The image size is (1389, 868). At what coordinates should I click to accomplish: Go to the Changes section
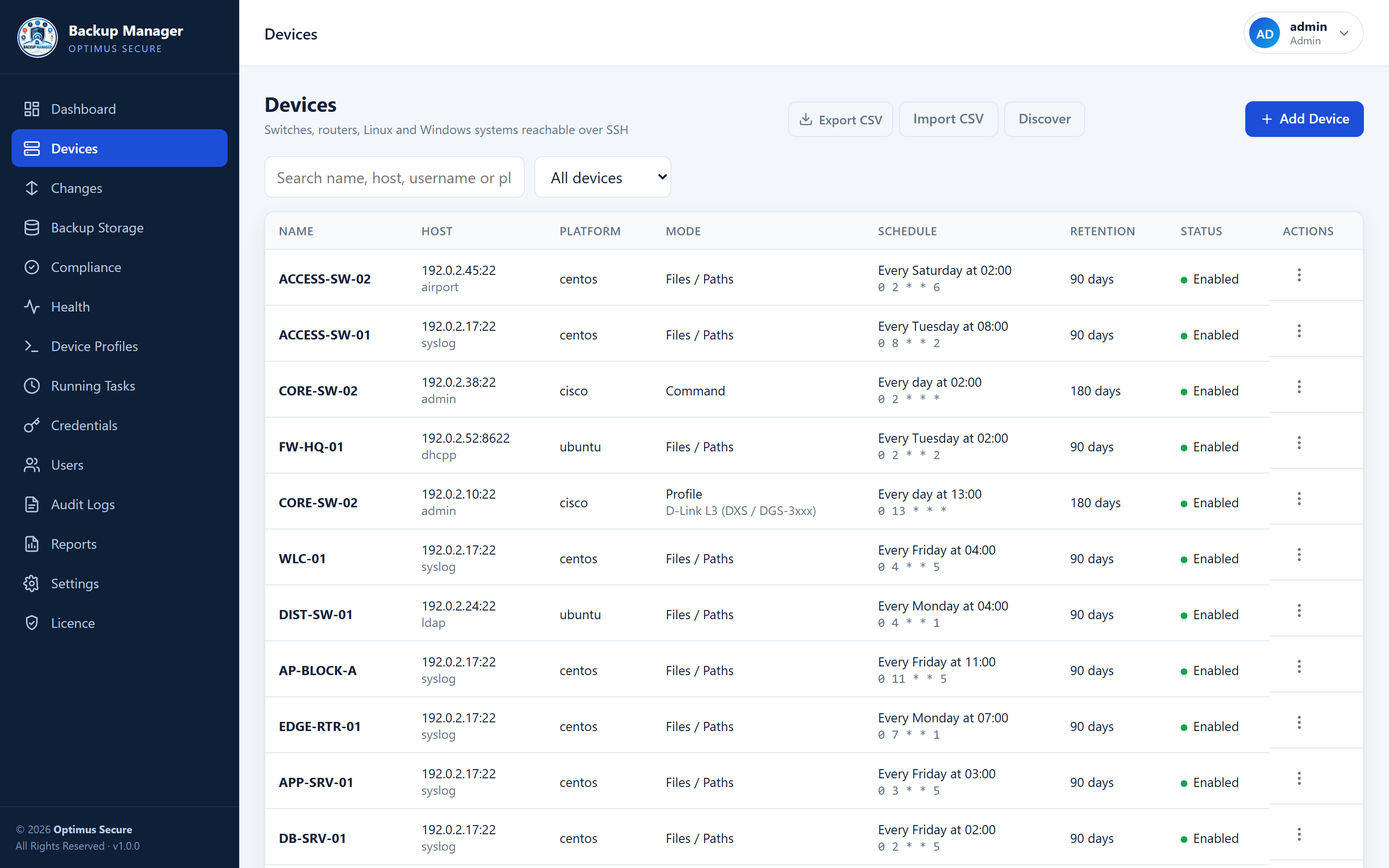[x=120, y=188]
